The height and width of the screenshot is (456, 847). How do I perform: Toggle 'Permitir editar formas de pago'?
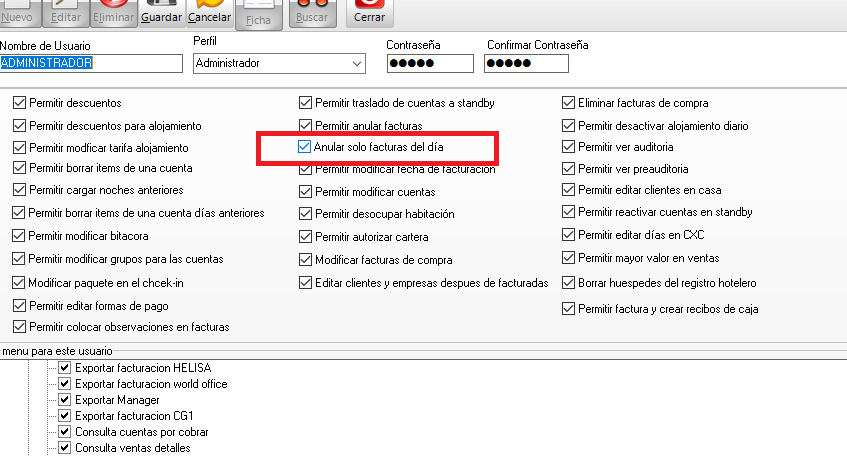20,305
